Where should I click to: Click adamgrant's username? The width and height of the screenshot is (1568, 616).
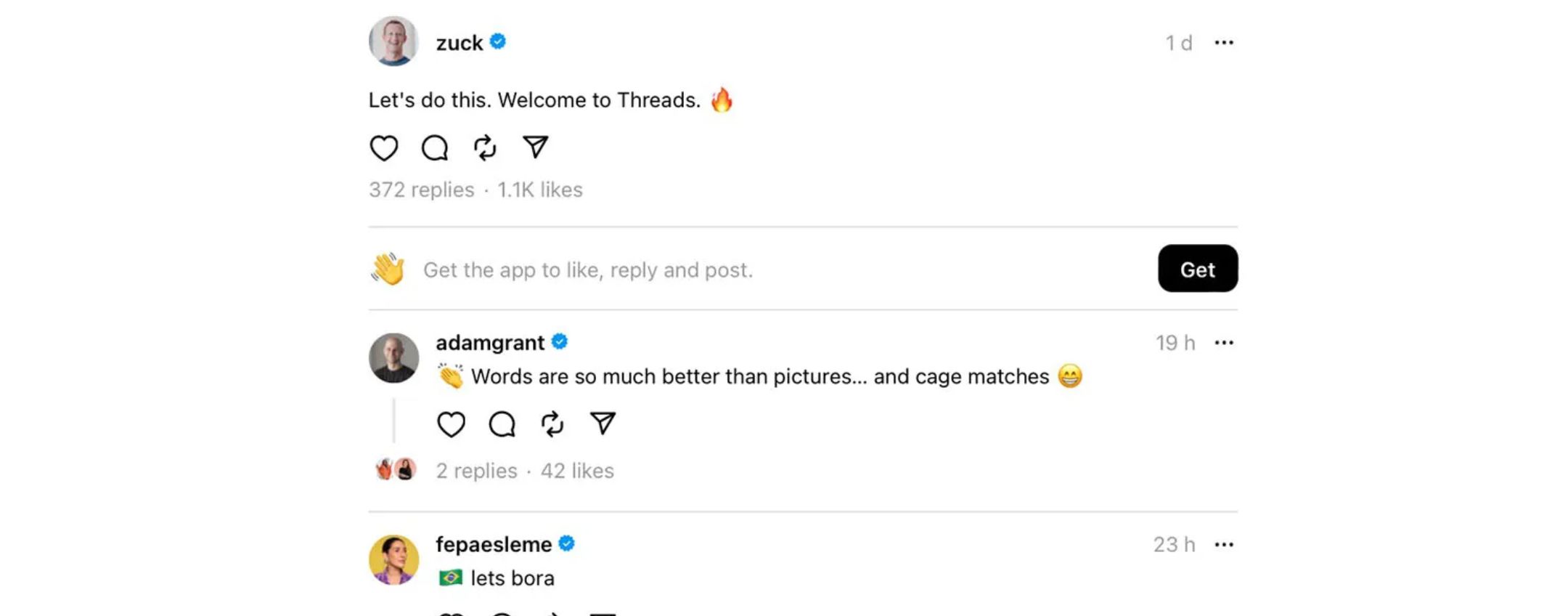490,342
